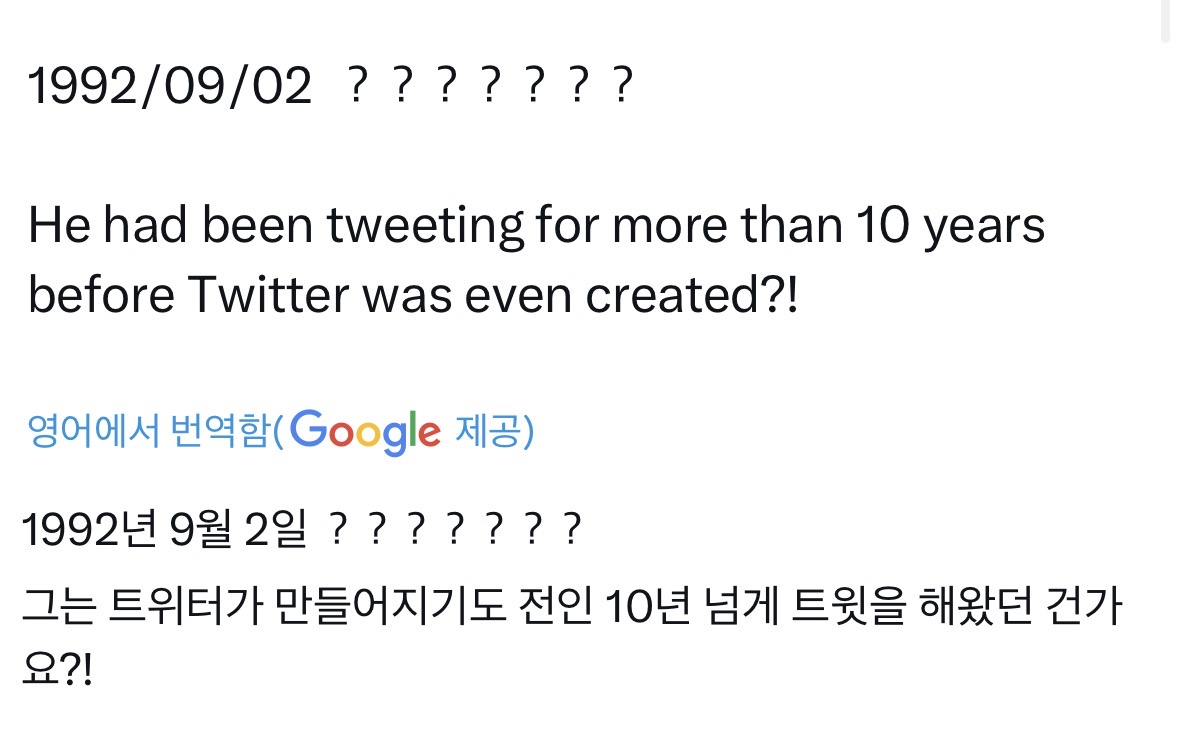Click the question marks after 1992/09/02
The width and height of the screenshot is (1179, 731).
pyautogui.click(x=488, y=89)
